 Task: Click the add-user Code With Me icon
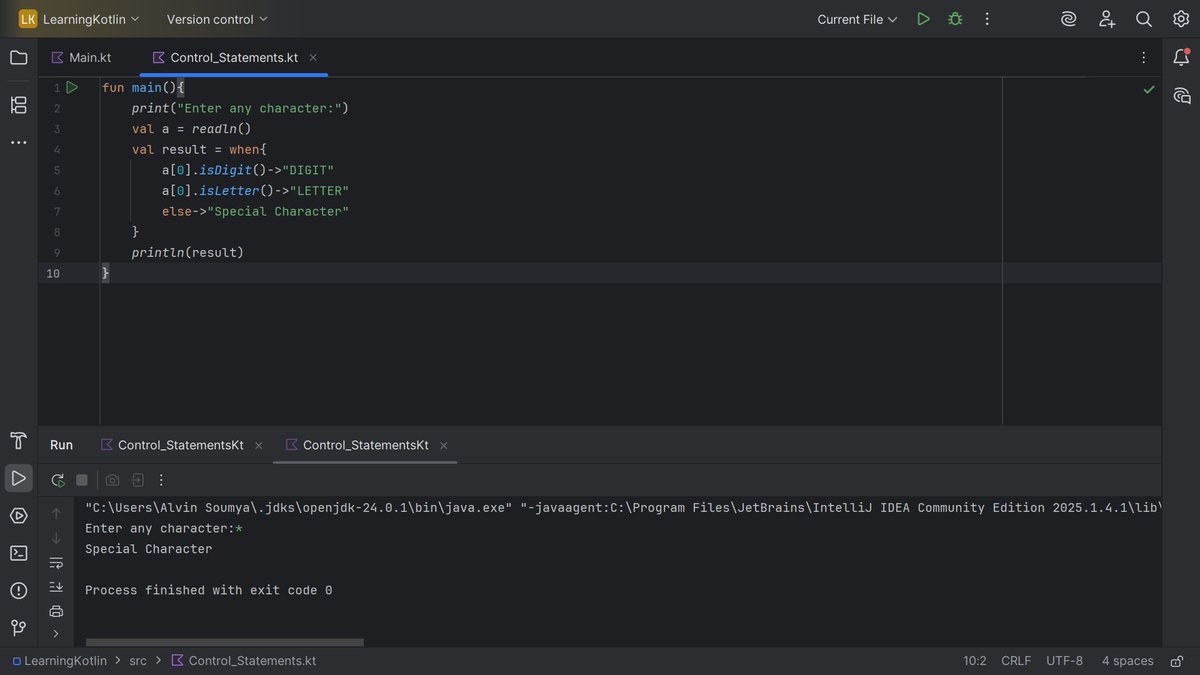click(x=1107, y=19)
